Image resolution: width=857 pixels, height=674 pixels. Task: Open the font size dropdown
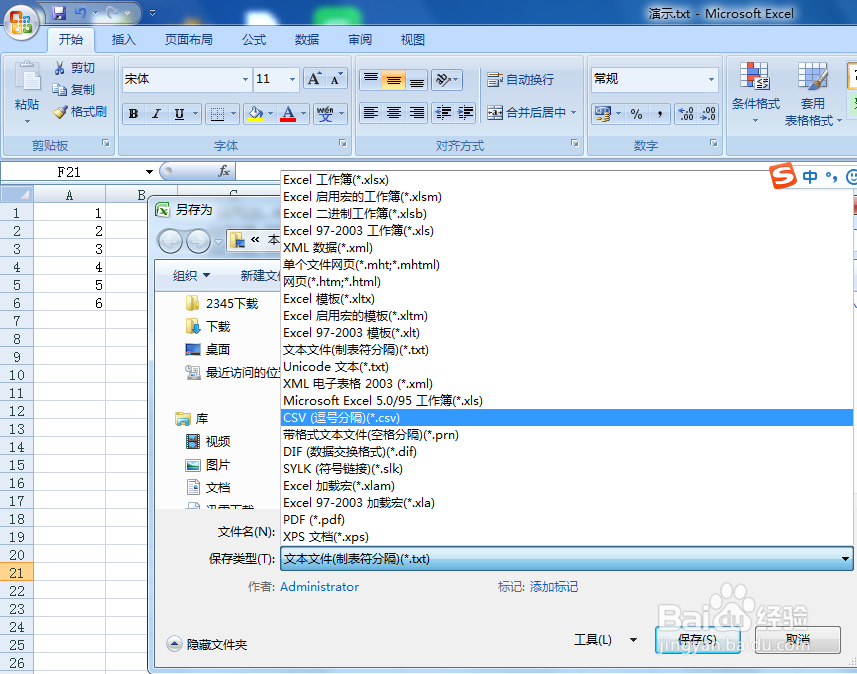(x=292, y=79)
